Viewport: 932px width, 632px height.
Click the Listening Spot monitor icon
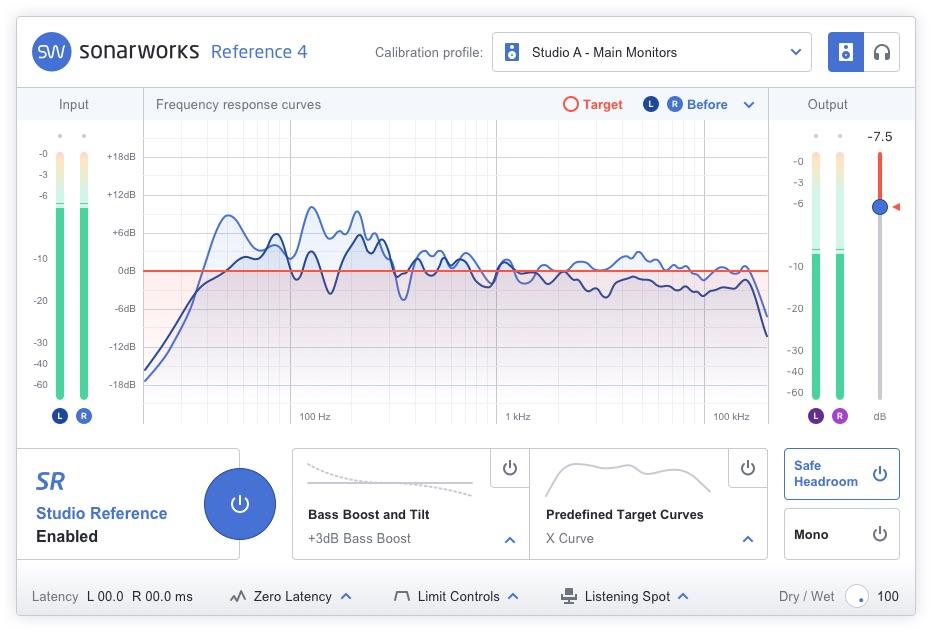pyautogui.click(x=569, y=597)
